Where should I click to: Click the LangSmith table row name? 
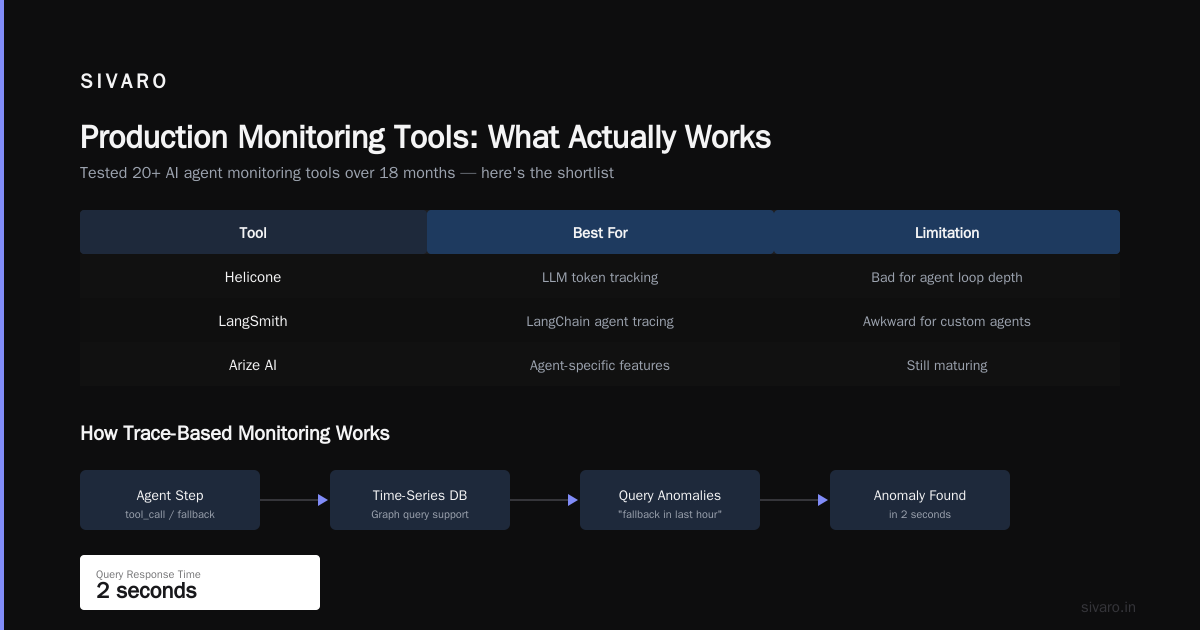(x=253, y=321)
